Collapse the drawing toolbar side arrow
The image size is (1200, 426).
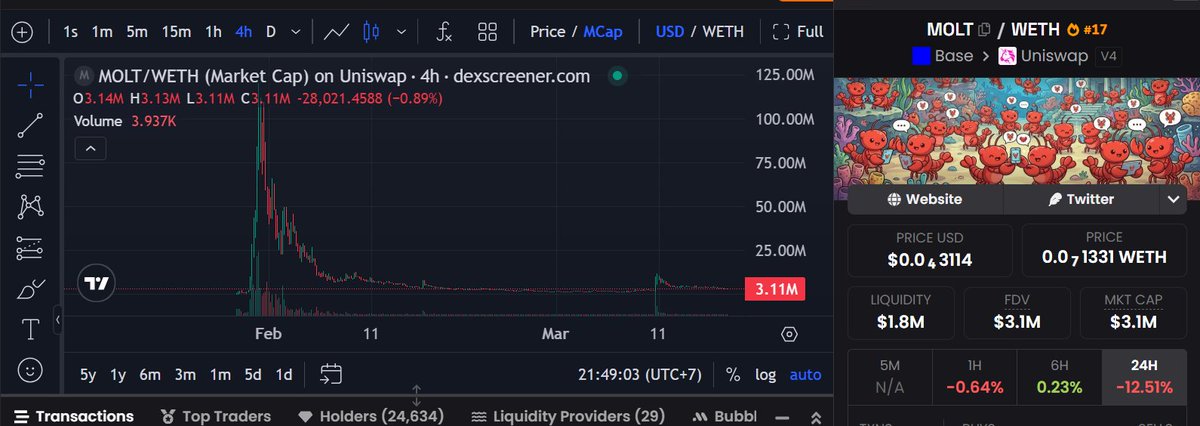[x=57, y=320]
